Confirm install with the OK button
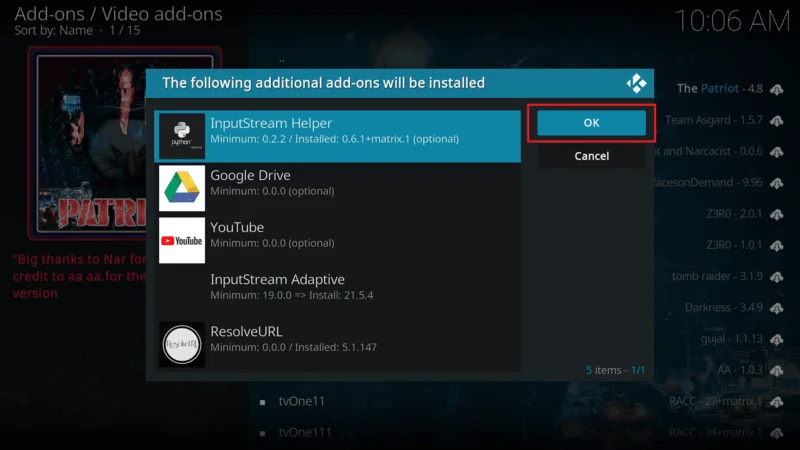800x450 pixels. click(x=591, y=123)
